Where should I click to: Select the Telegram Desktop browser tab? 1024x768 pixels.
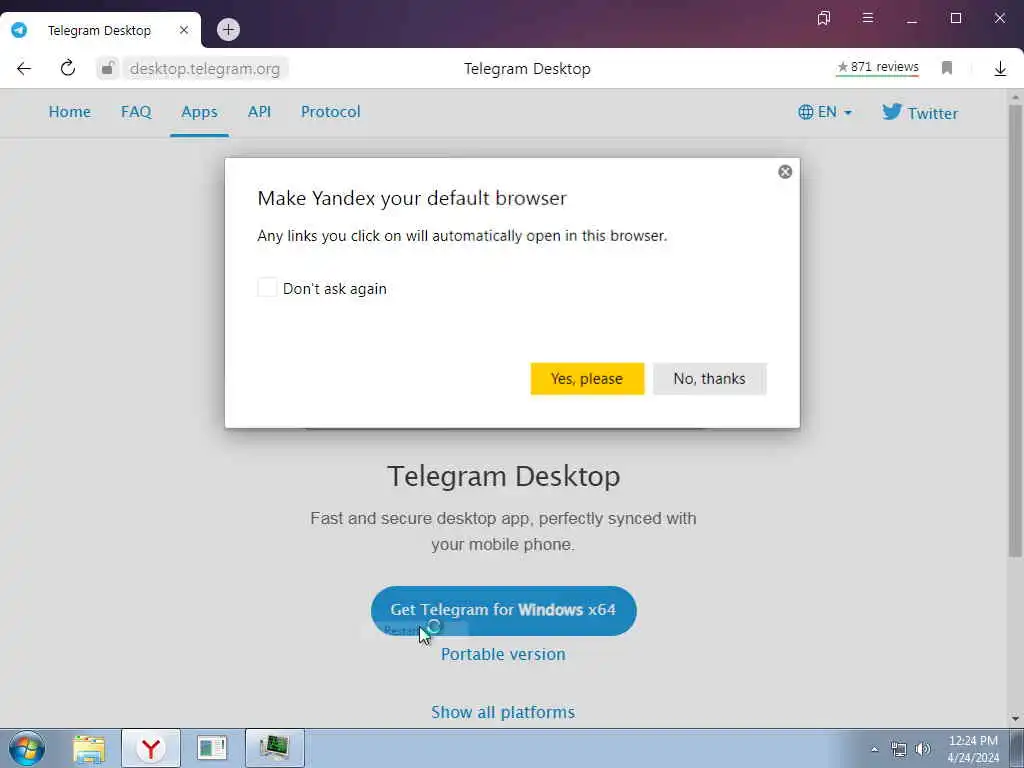click(x=99, y=30)
